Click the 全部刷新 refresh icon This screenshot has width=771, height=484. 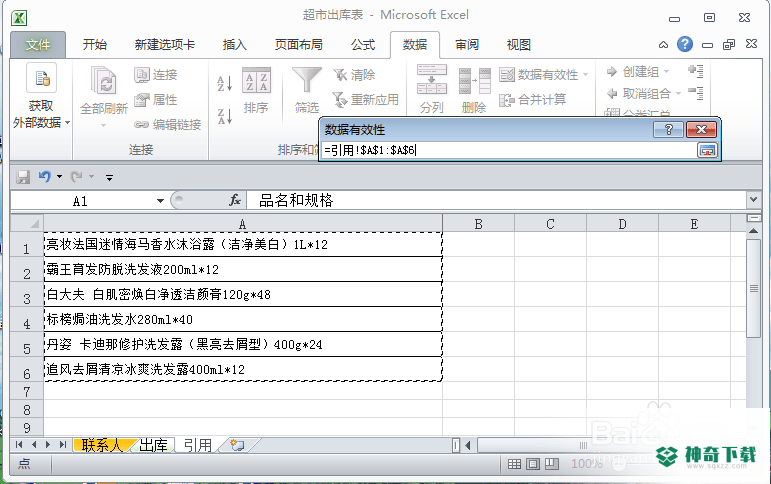[x=103, y=81]
